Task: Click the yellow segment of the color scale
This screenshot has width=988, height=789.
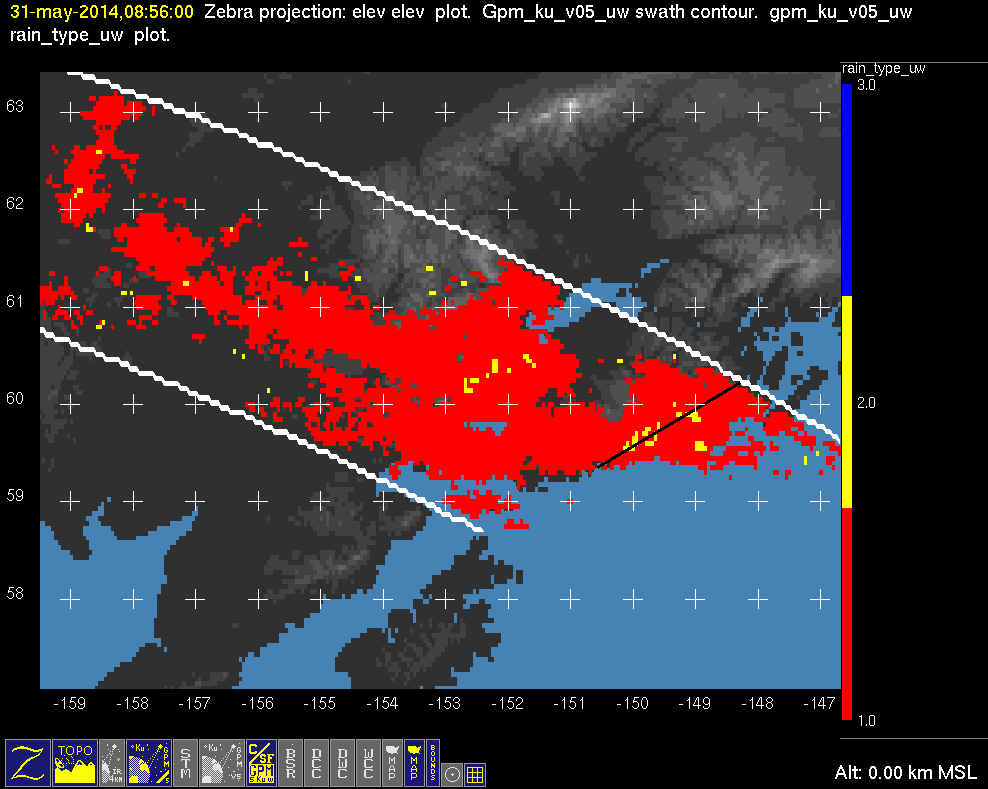Action: click(847, 401)
